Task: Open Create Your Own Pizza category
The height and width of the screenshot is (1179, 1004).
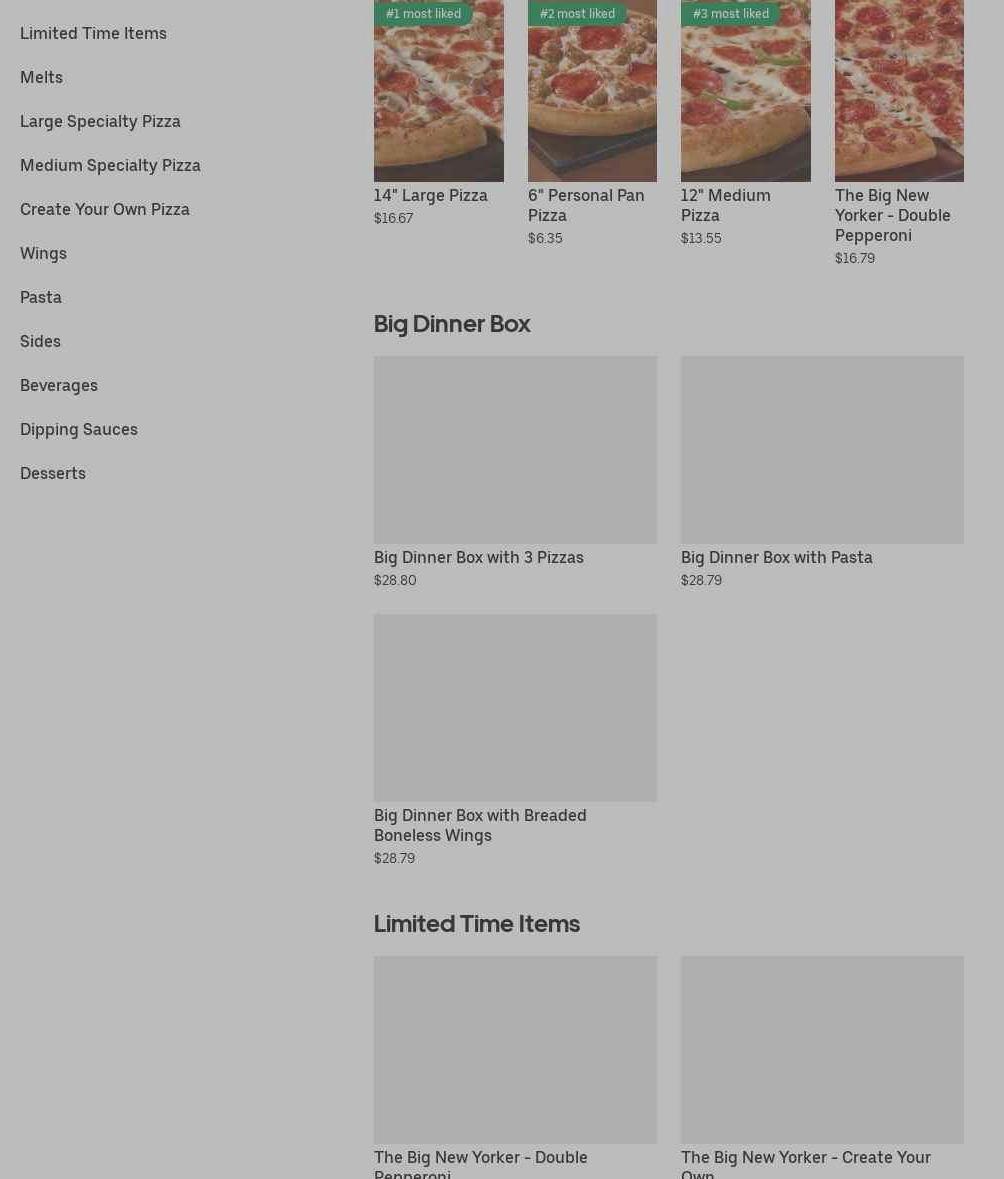Action: (x=105, y=209)
